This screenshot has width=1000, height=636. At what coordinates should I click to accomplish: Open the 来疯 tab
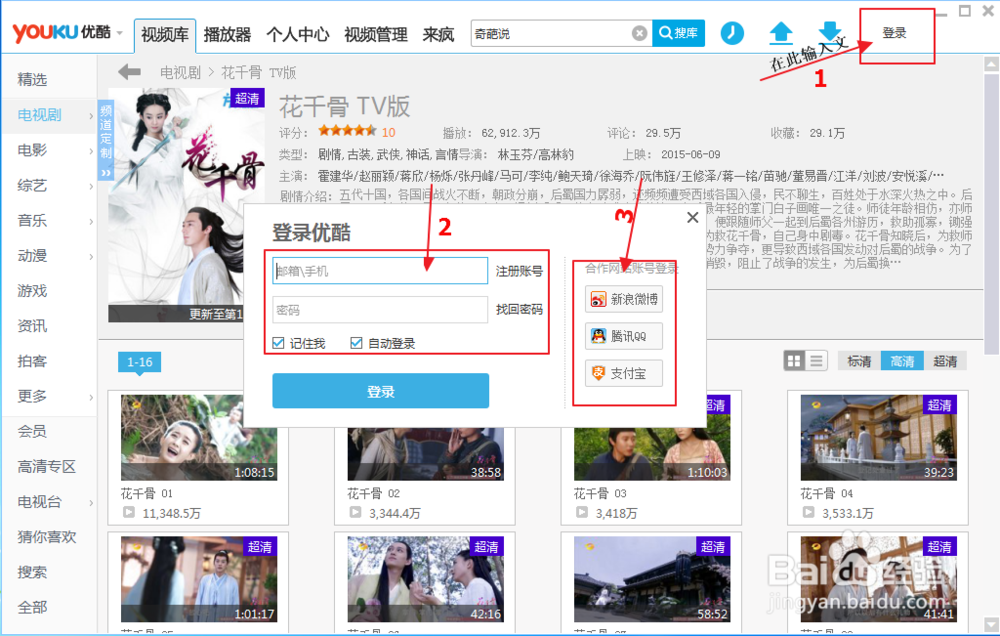click(x=438, y=34)
